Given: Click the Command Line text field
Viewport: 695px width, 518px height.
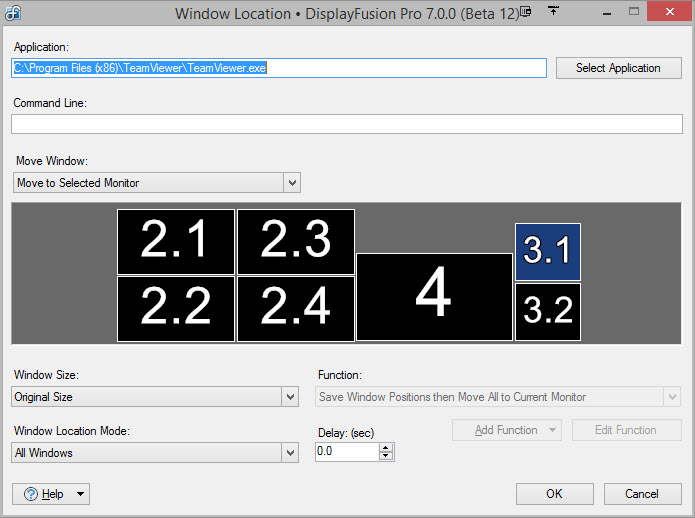Looking at the screenshot, I should (346, 124).
